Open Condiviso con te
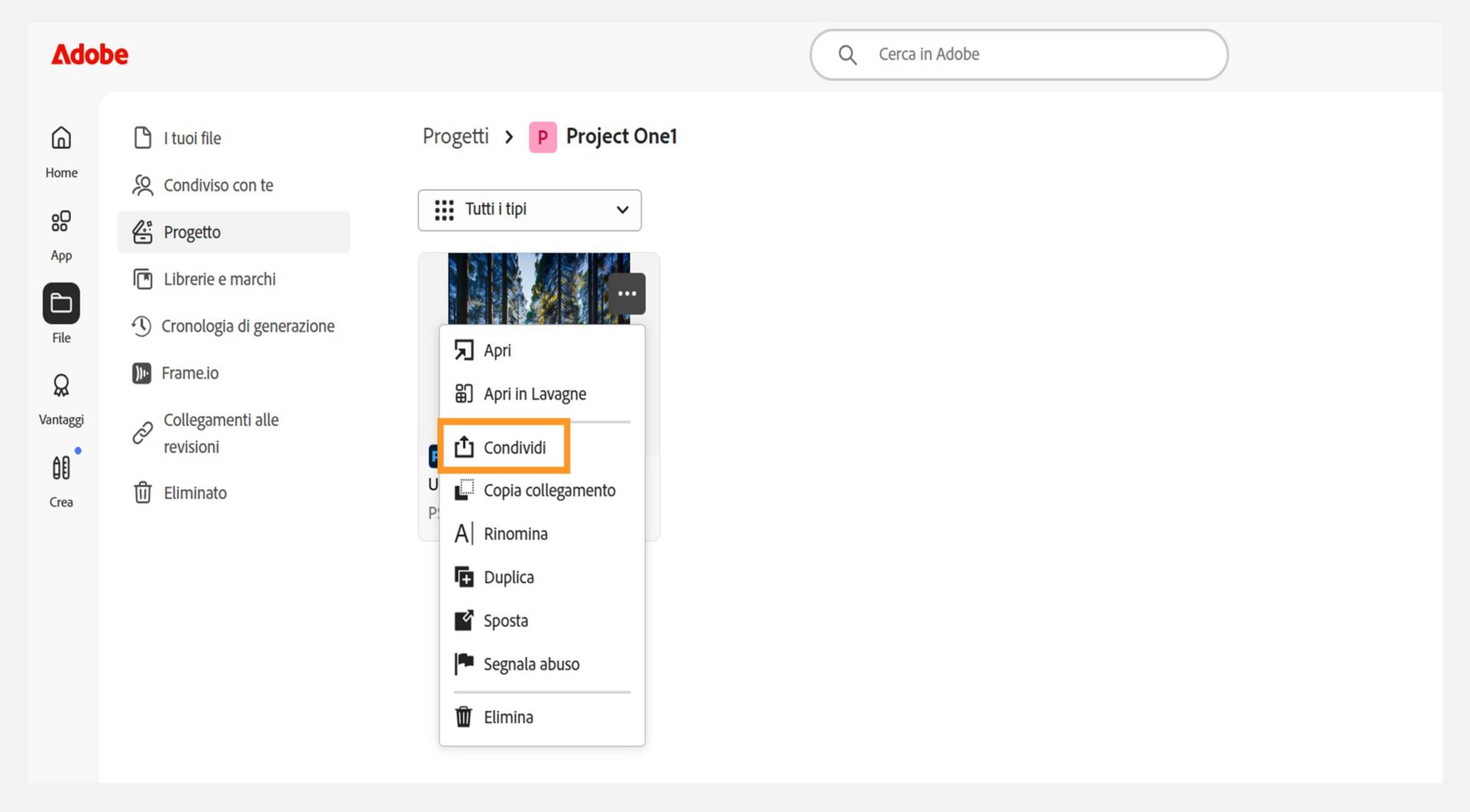Image resolution: width=1470 pixels, height=812 pixels. click(x=234, y=185)
